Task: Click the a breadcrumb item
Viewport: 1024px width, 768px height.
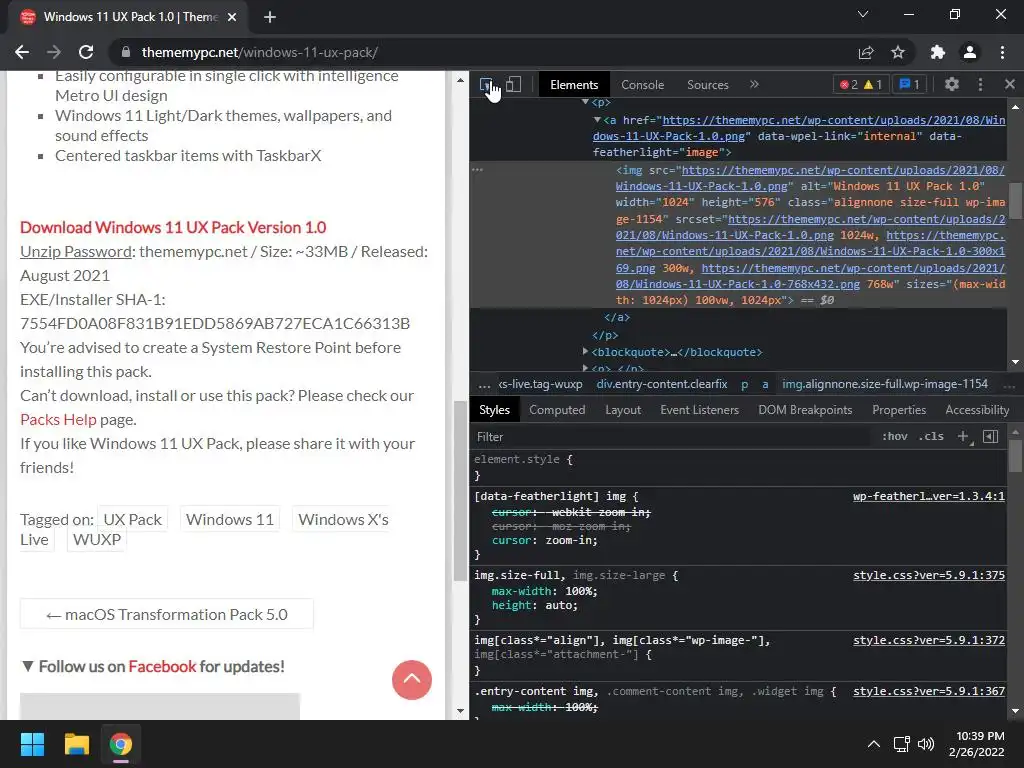Action: click(x=765, y=384)
